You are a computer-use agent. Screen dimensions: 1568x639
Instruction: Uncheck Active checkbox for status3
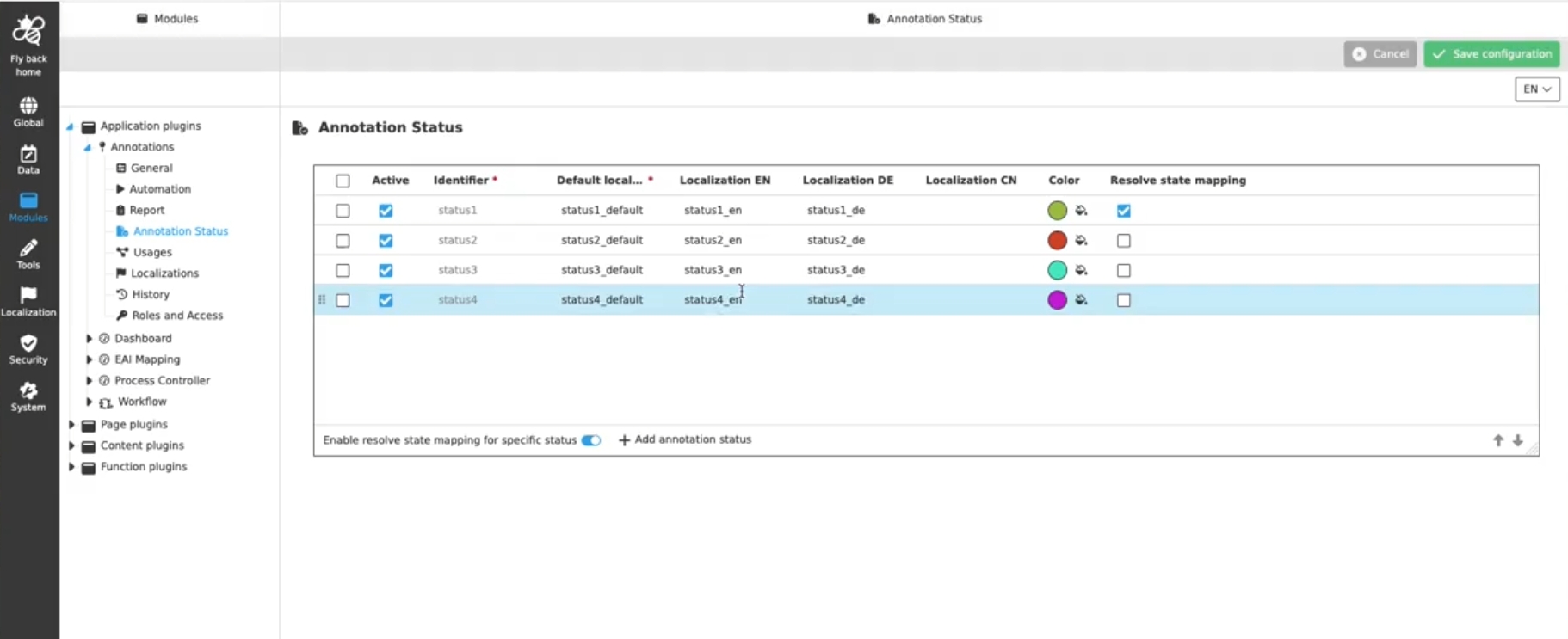[x=386, y=271]
